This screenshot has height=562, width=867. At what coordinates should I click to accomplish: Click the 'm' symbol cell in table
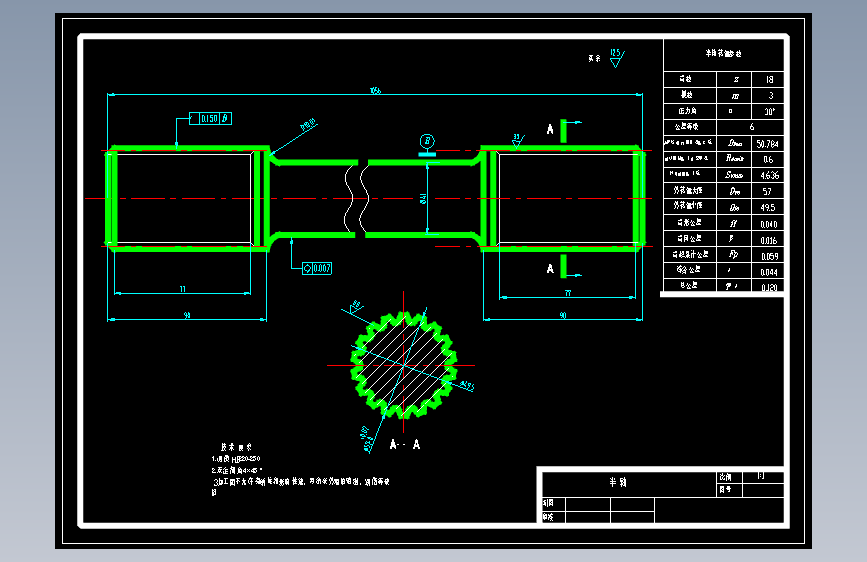(x=734, y=96)
